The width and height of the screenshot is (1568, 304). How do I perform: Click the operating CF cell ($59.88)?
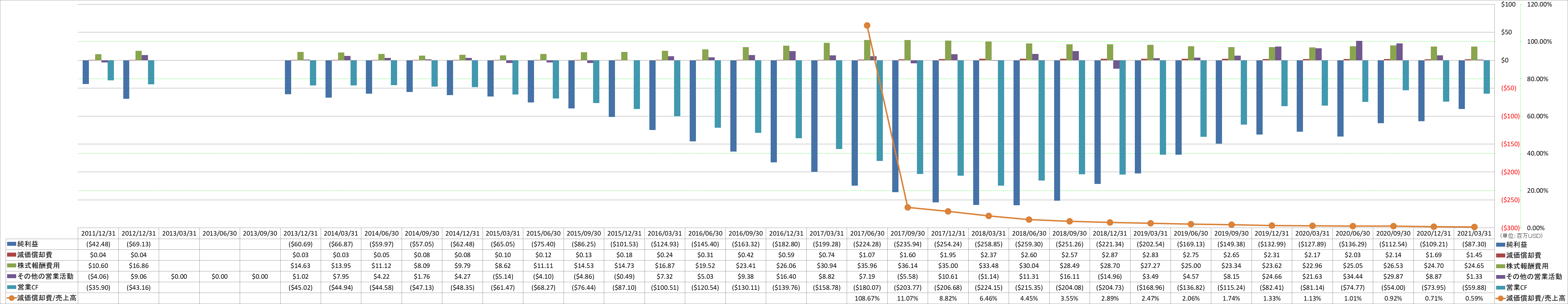(x=1474, y=287)
